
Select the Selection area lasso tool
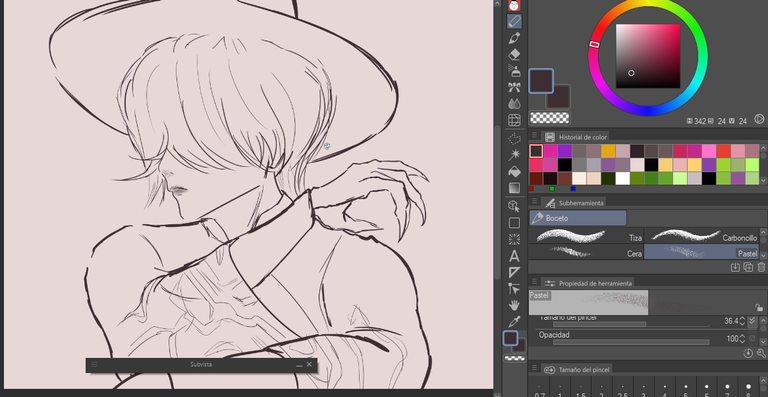point(514,139)
